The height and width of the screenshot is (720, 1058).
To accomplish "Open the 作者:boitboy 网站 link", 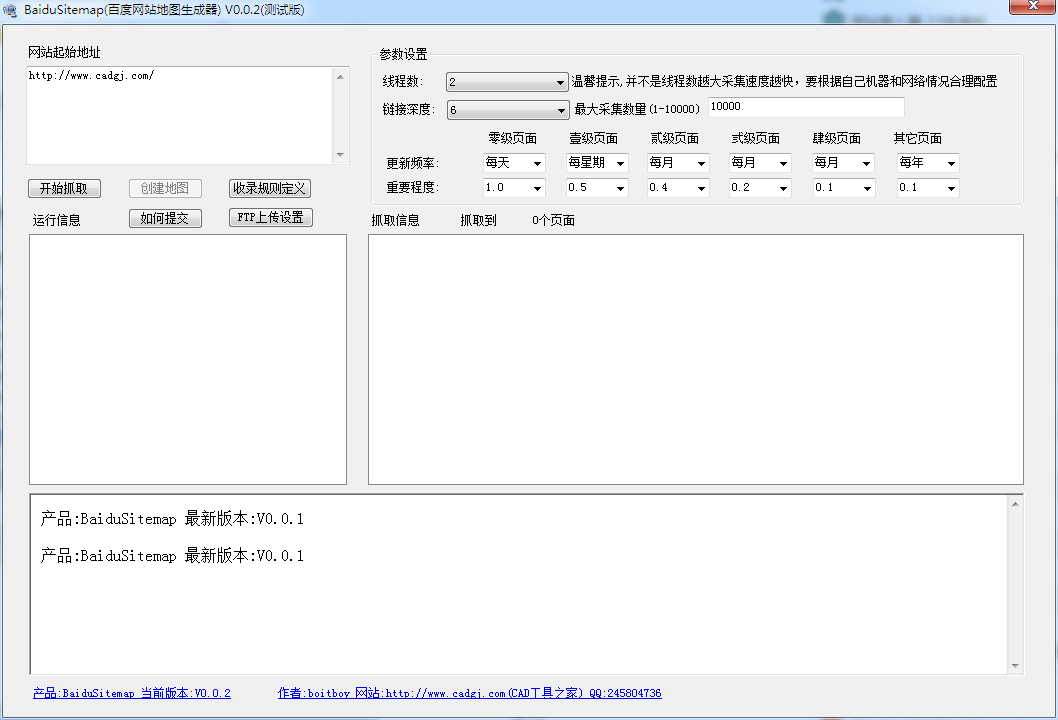I will pos(470,693).
